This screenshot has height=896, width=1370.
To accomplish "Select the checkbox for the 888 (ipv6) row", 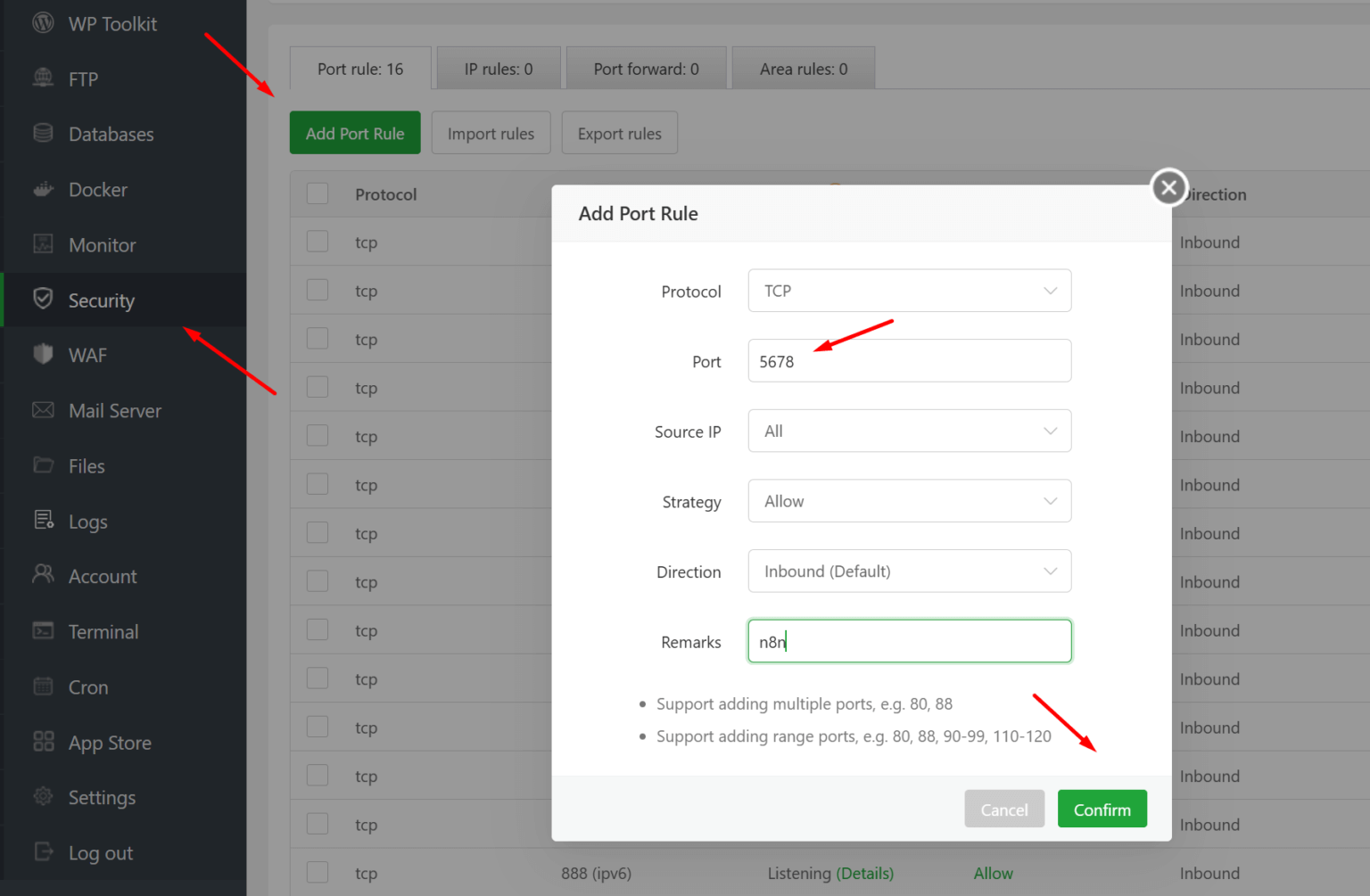I will click(x=318, y=873).
